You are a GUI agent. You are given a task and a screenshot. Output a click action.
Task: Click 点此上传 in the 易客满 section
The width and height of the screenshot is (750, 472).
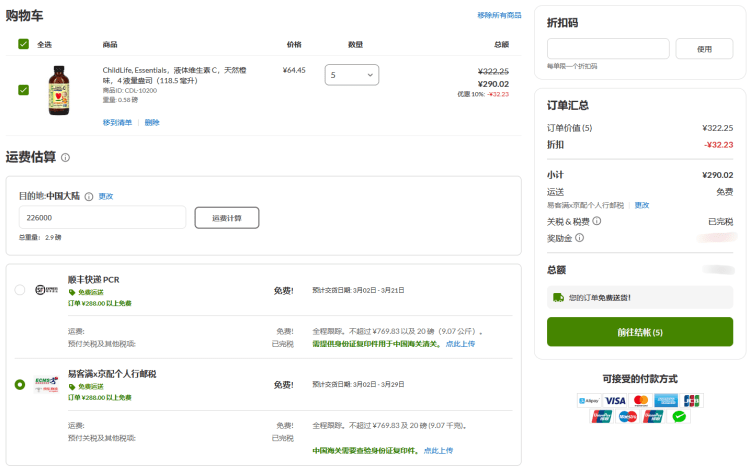click(x=438, y=450)
